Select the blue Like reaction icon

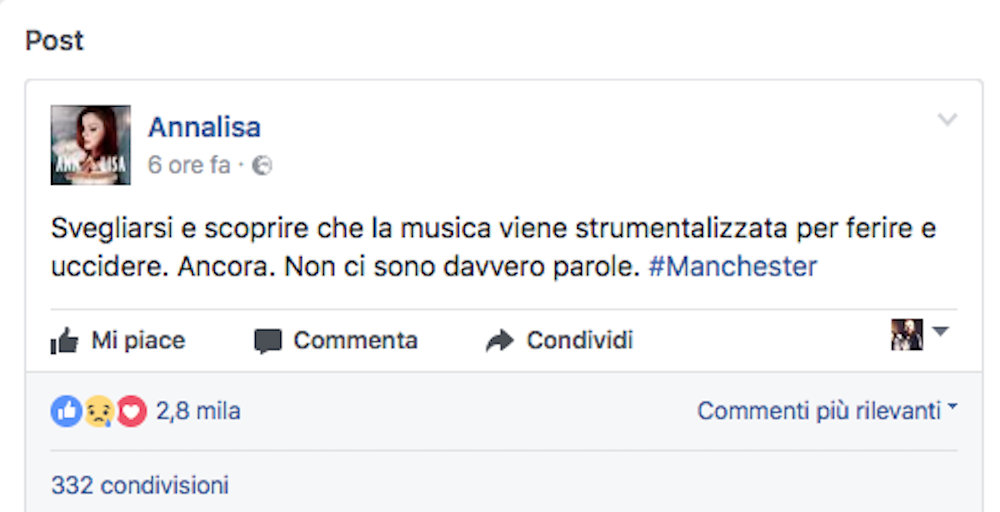[66, 411]
